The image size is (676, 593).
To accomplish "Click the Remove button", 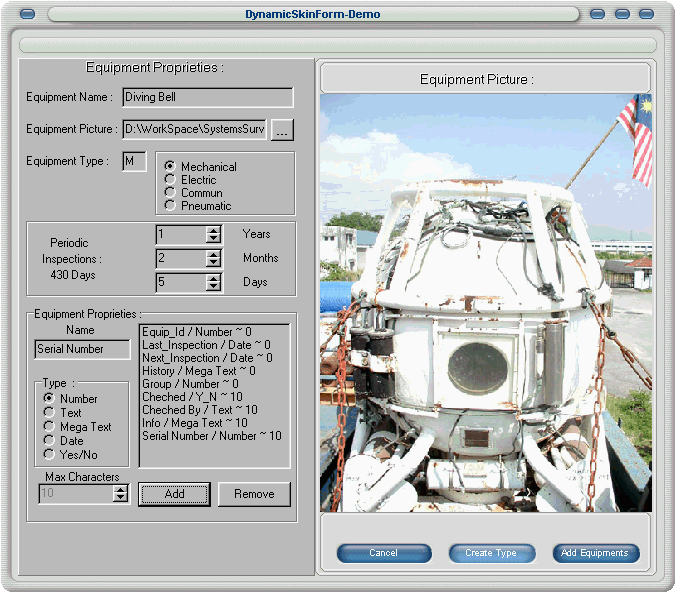I will pyautogui.click(x=254, y=494).
